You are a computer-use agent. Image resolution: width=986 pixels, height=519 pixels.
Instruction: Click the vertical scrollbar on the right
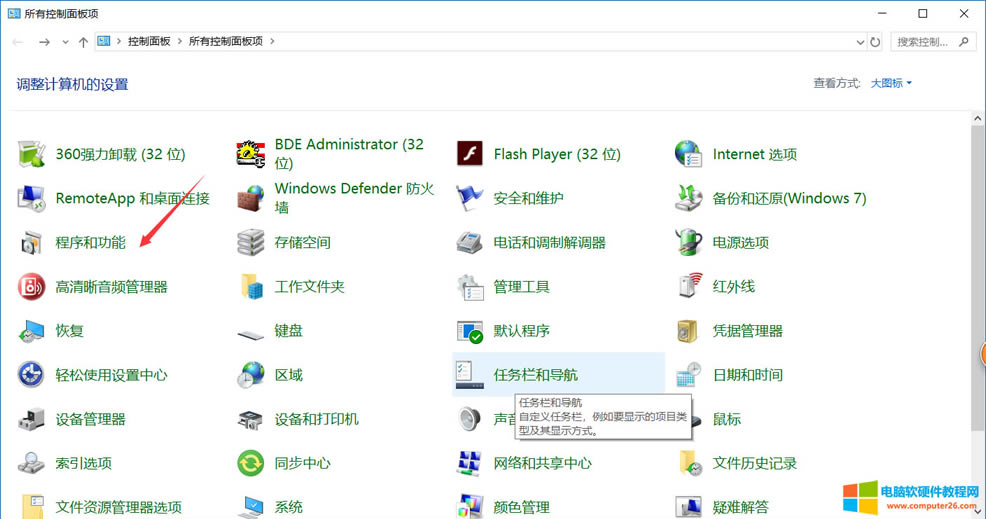pyautogui.click(x=979, y=300)
